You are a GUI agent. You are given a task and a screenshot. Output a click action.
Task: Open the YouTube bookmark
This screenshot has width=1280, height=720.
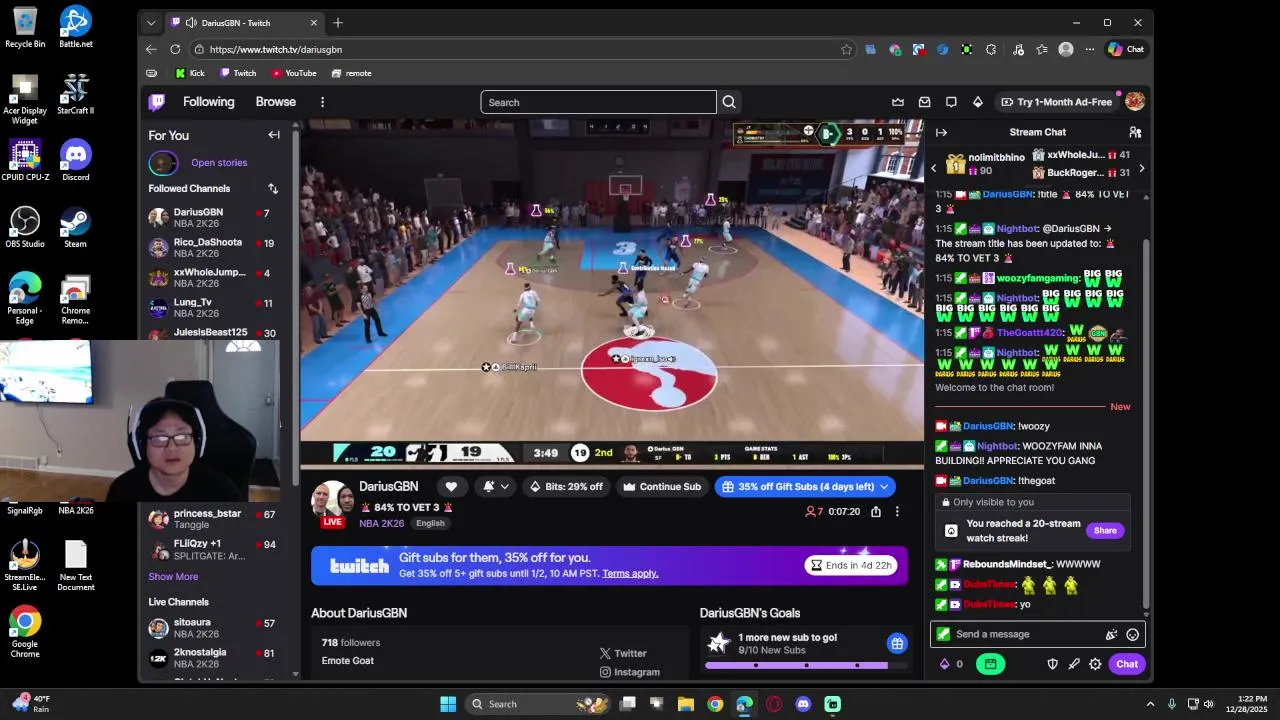pyautogui.click(x=294, y=73)
